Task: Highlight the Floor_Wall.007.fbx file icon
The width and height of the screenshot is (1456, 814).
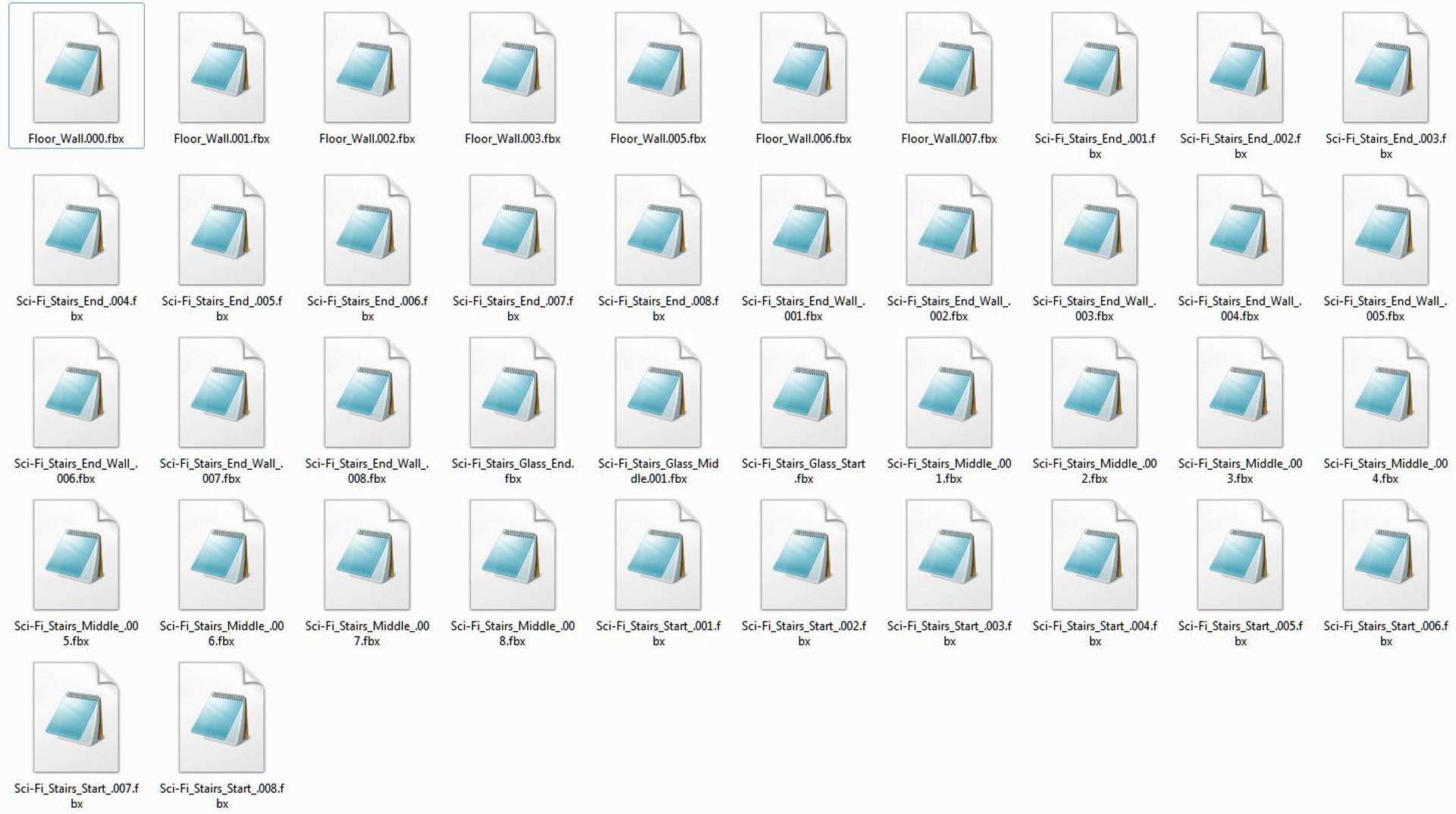Action: pyautogui.click(x=949, y=67)
